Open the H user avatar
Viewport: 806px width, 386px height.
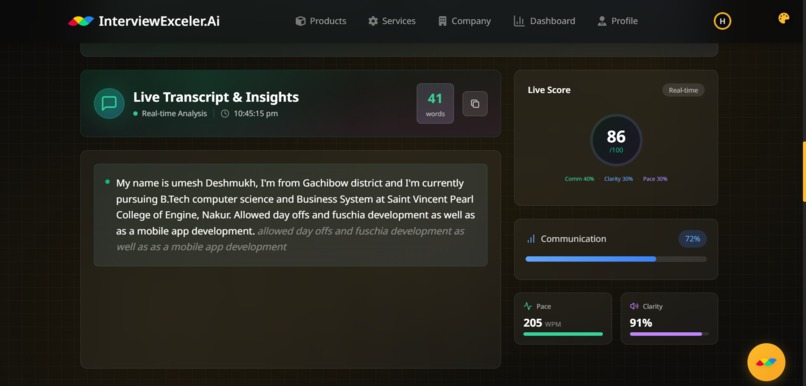coord(722,21)
